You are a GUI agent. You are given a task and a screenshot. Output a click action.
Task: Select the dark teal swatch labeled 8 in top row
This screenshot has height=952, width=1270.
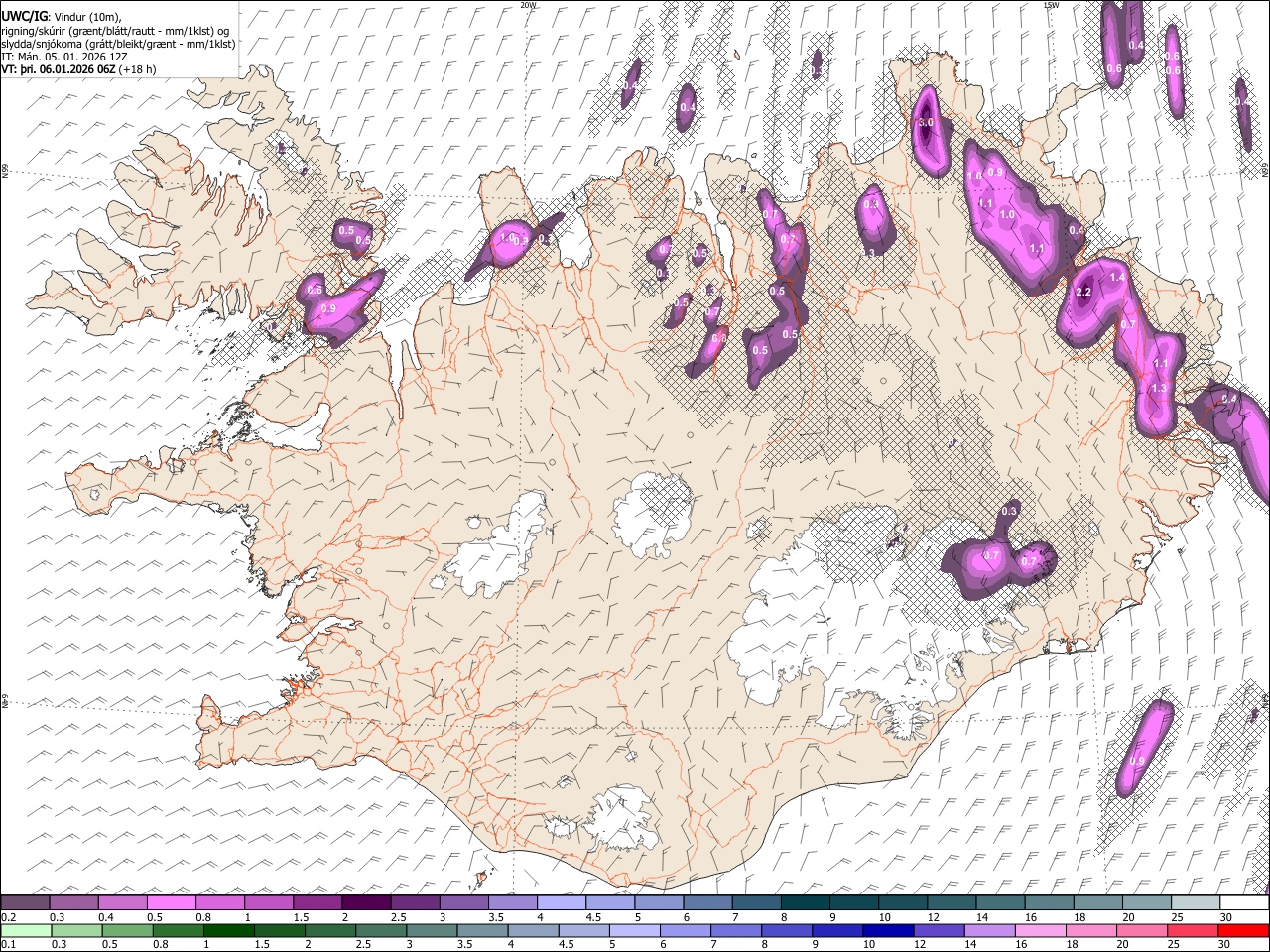click(x=806, y=902)
